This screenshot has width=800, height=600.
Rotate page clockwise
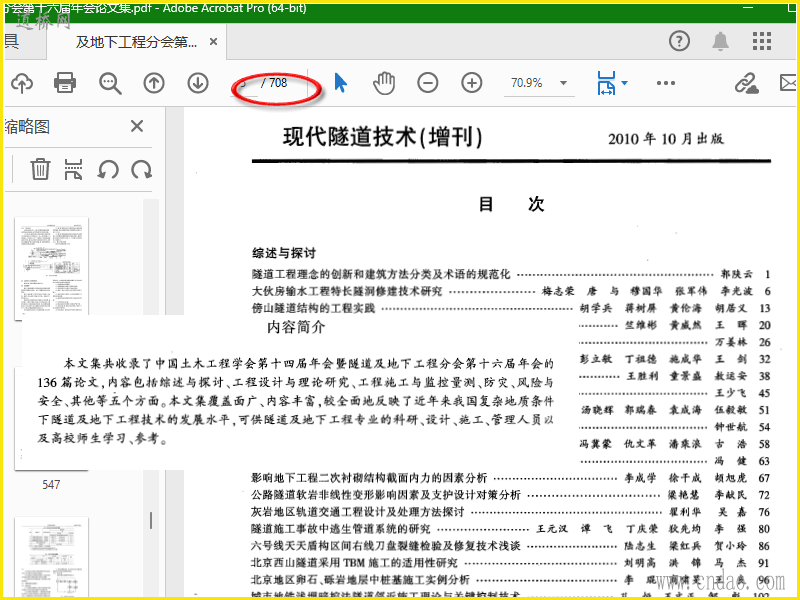click(141, 169)
